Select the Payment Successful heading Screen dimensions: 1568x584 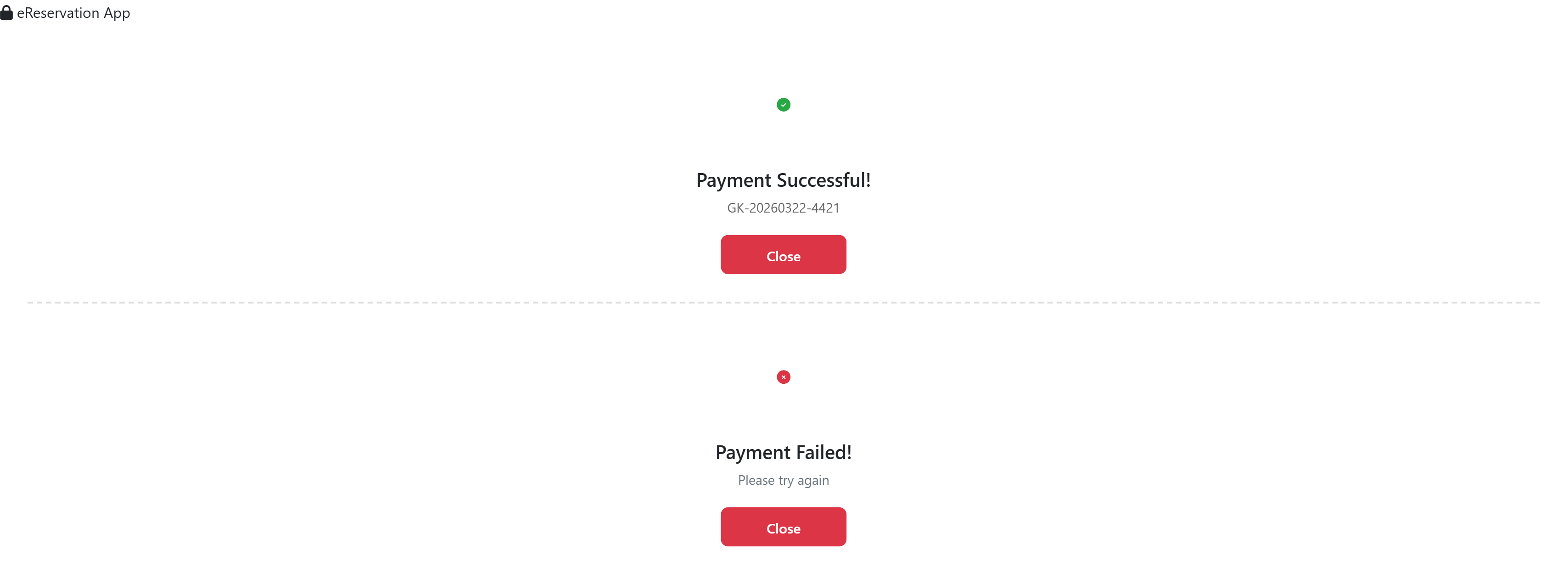coord(784,180)
